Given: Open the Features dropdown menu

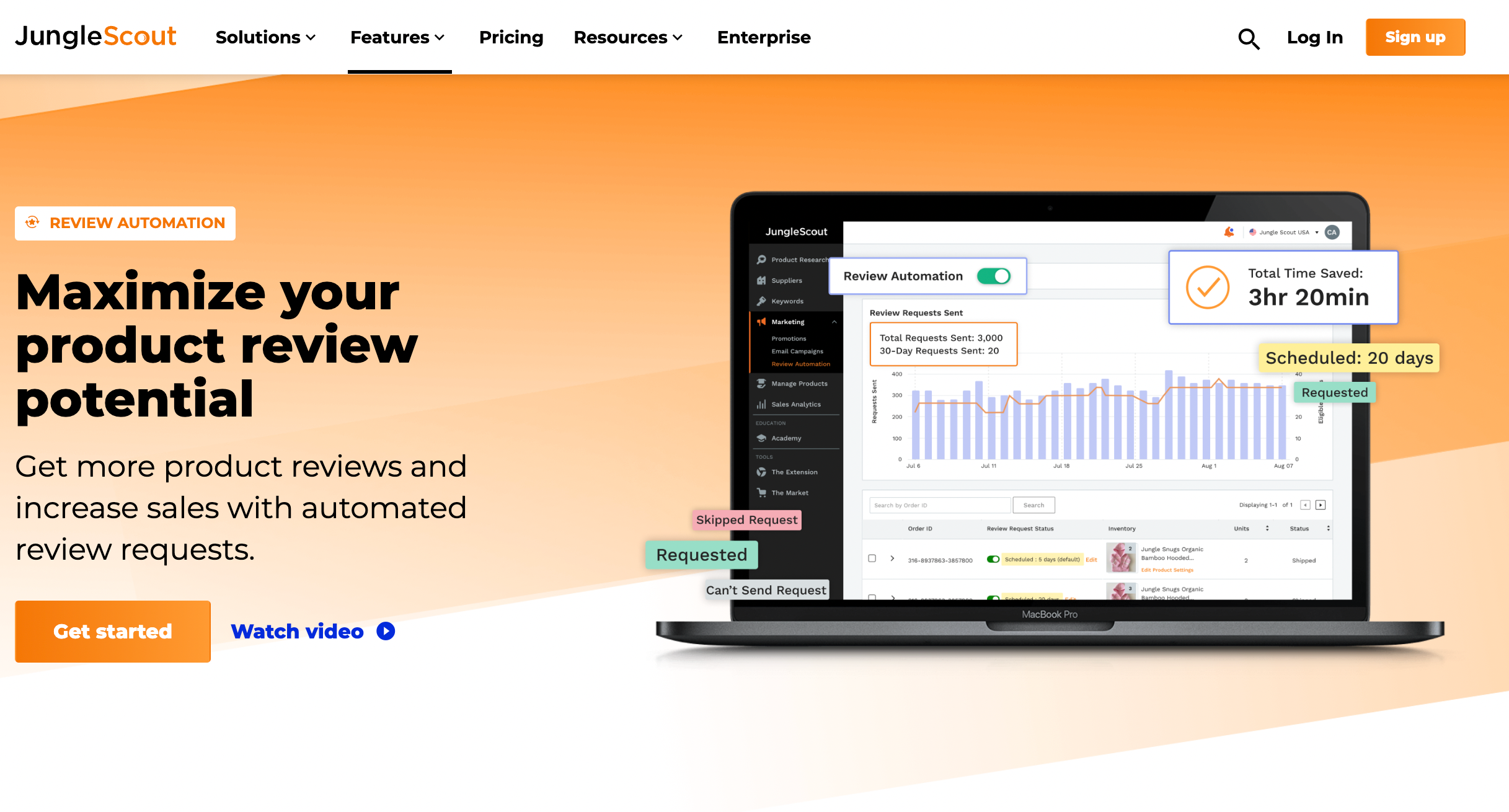Looking at the screenshot, I should [x=397, y=37].
